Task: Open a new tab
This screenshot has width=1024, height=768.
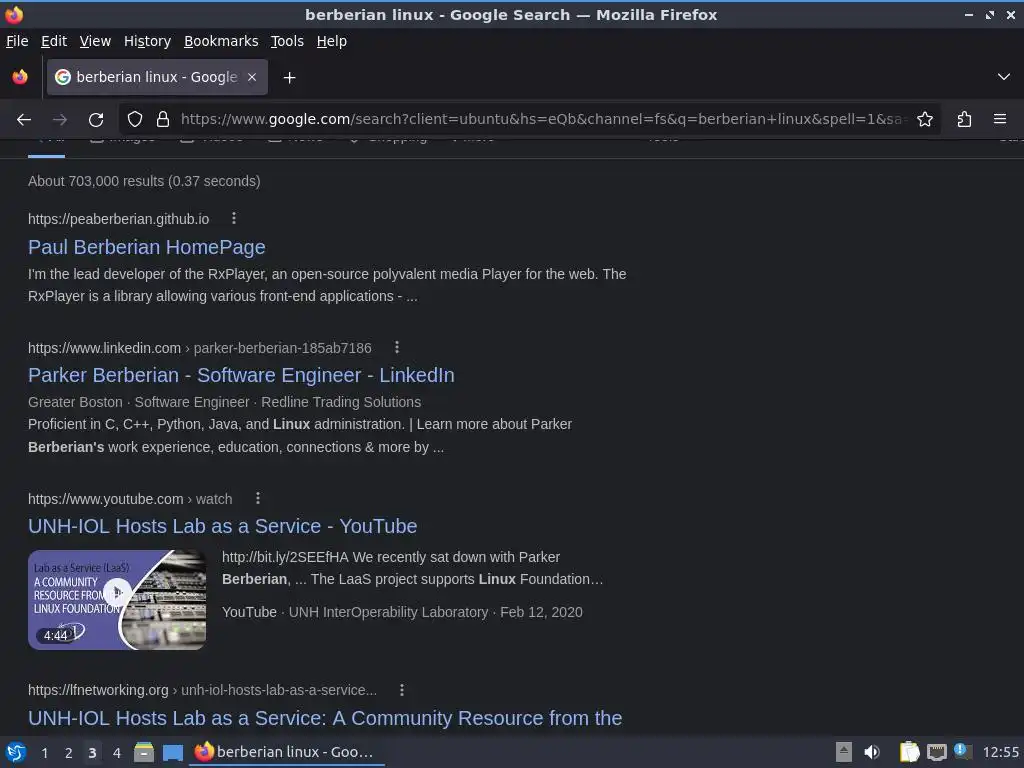Action: point(289,78)
